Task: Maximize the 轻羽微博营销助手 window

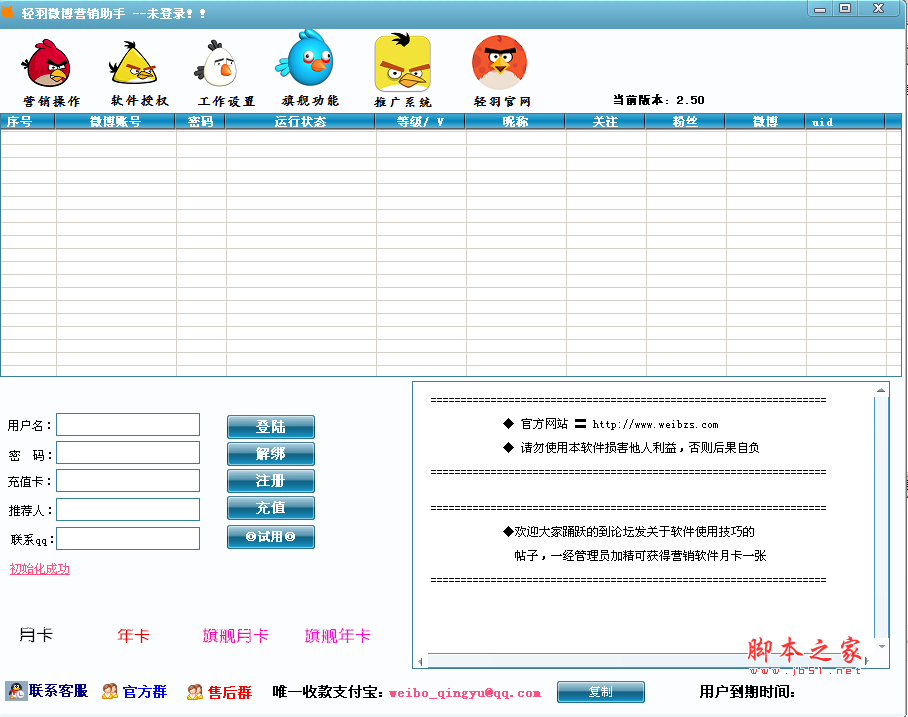Action: click(x=845, y=9)
